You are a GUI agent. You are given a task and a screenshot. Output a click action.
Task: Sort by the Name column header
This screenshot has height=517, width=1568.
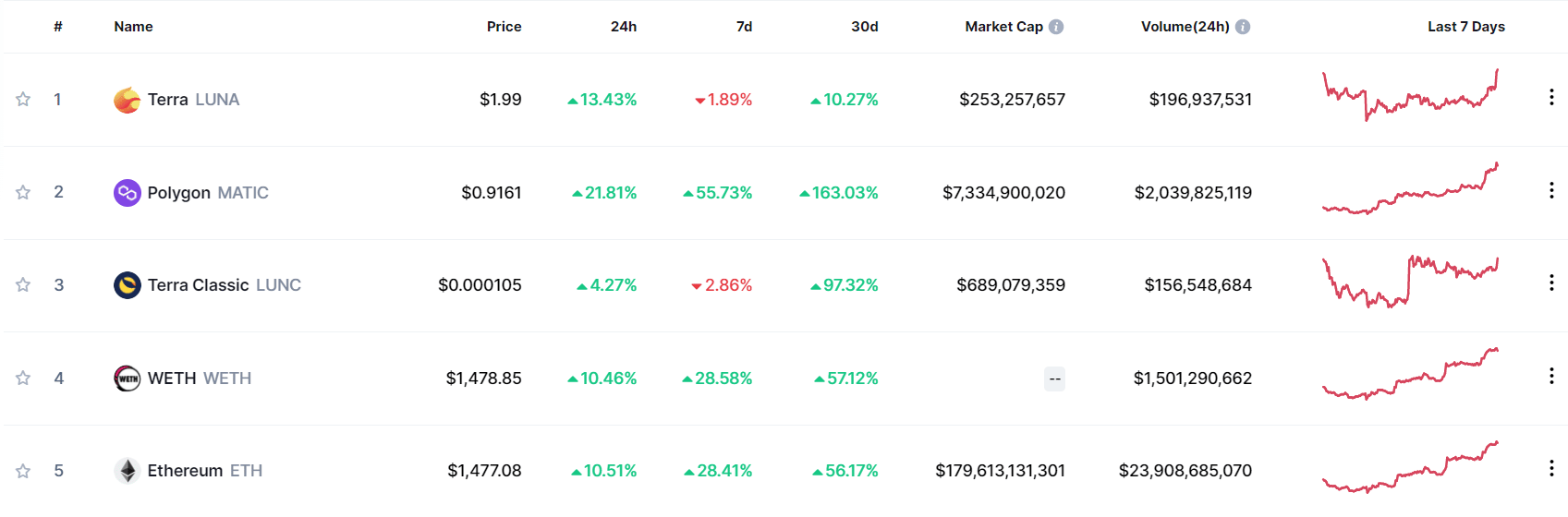coord(133,27)
